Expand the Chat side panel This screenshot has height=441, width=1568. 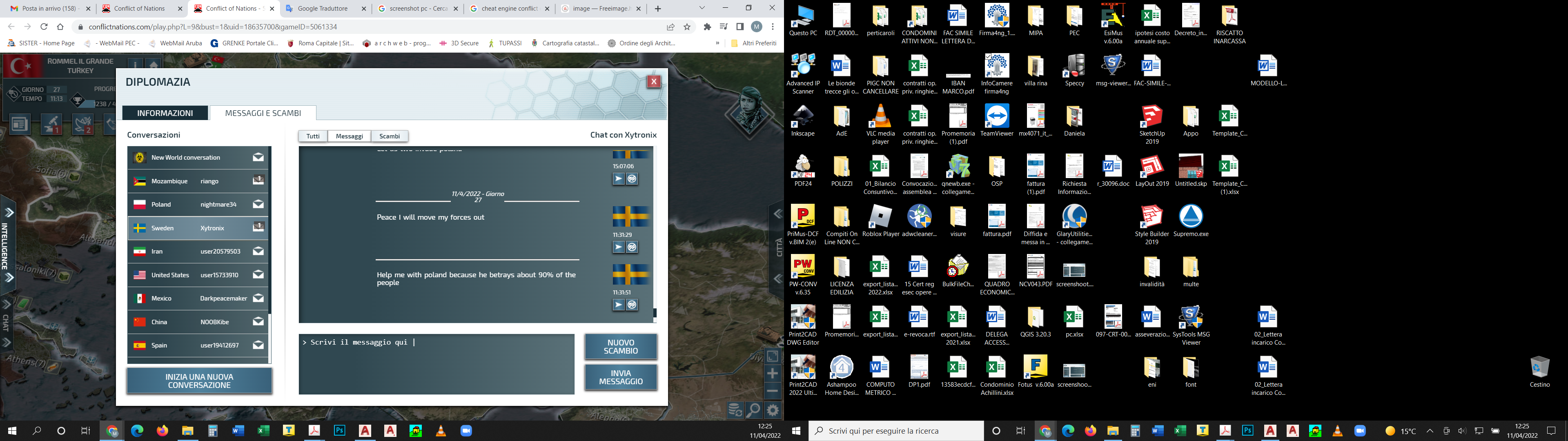[x=7, y=305]
